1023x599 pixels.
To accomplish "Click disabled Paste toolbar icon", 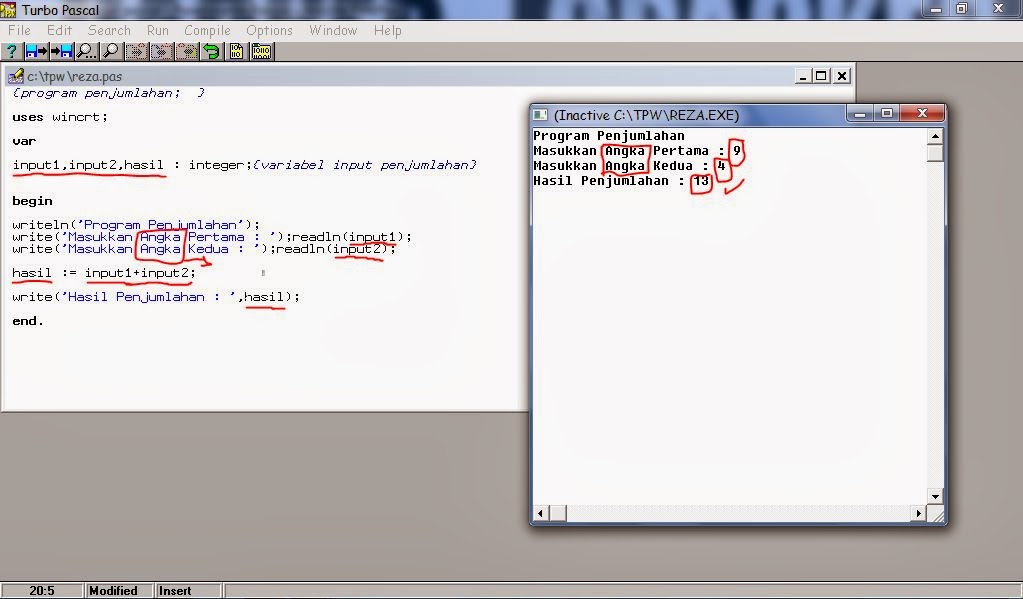I will tap(187, 51).
